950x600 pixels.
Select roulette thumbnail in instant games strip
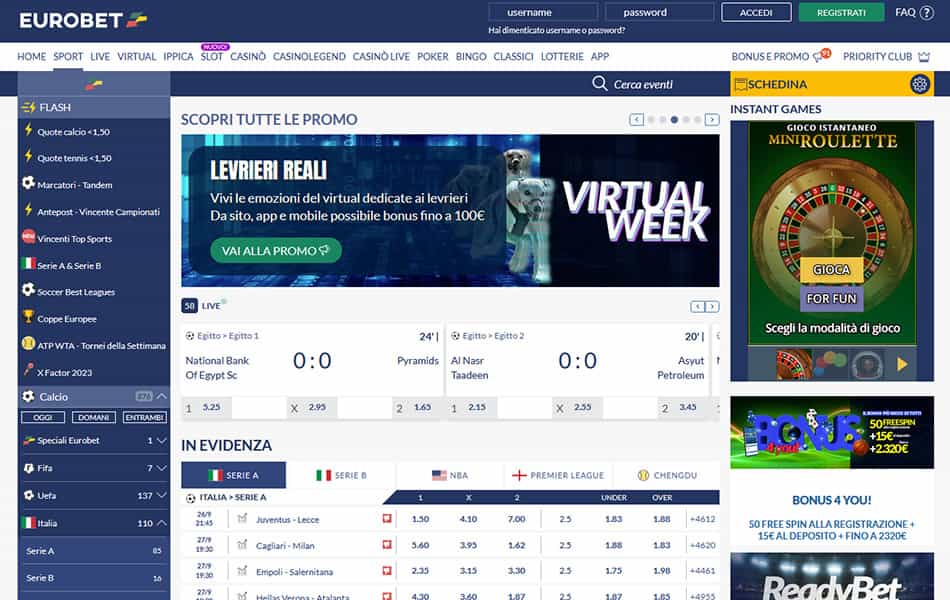[x=793, y=364]
